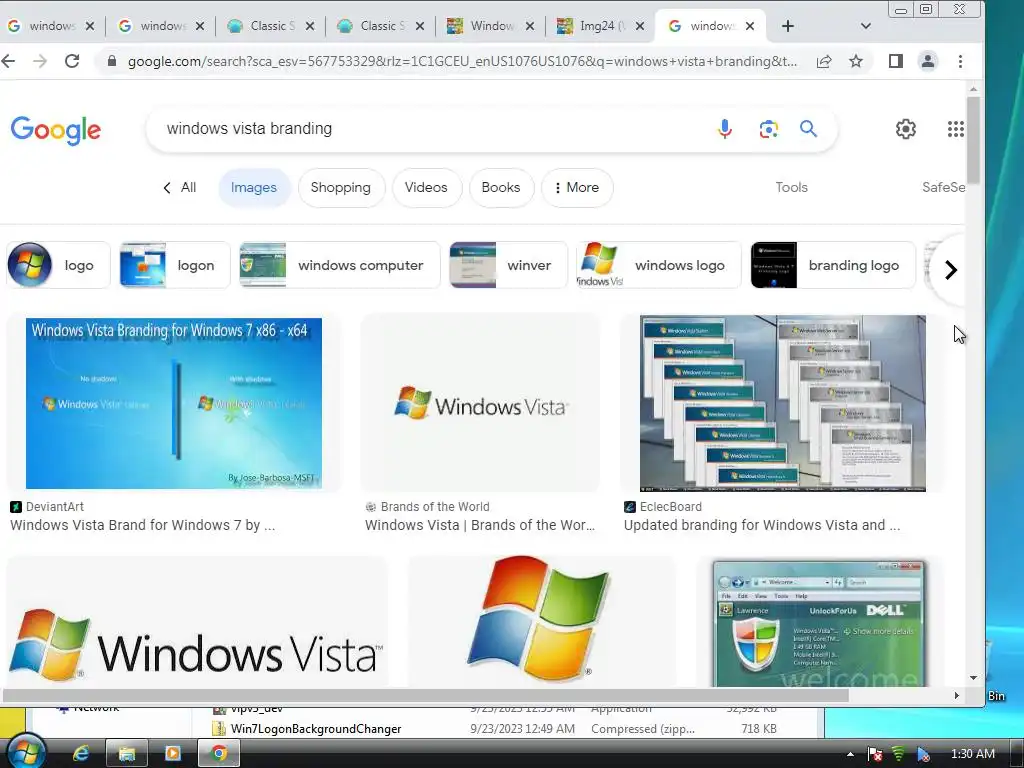Screen dimensions: 1024x768
Task: Open Brands of the World result title
Action: click(x=480, y=525)
